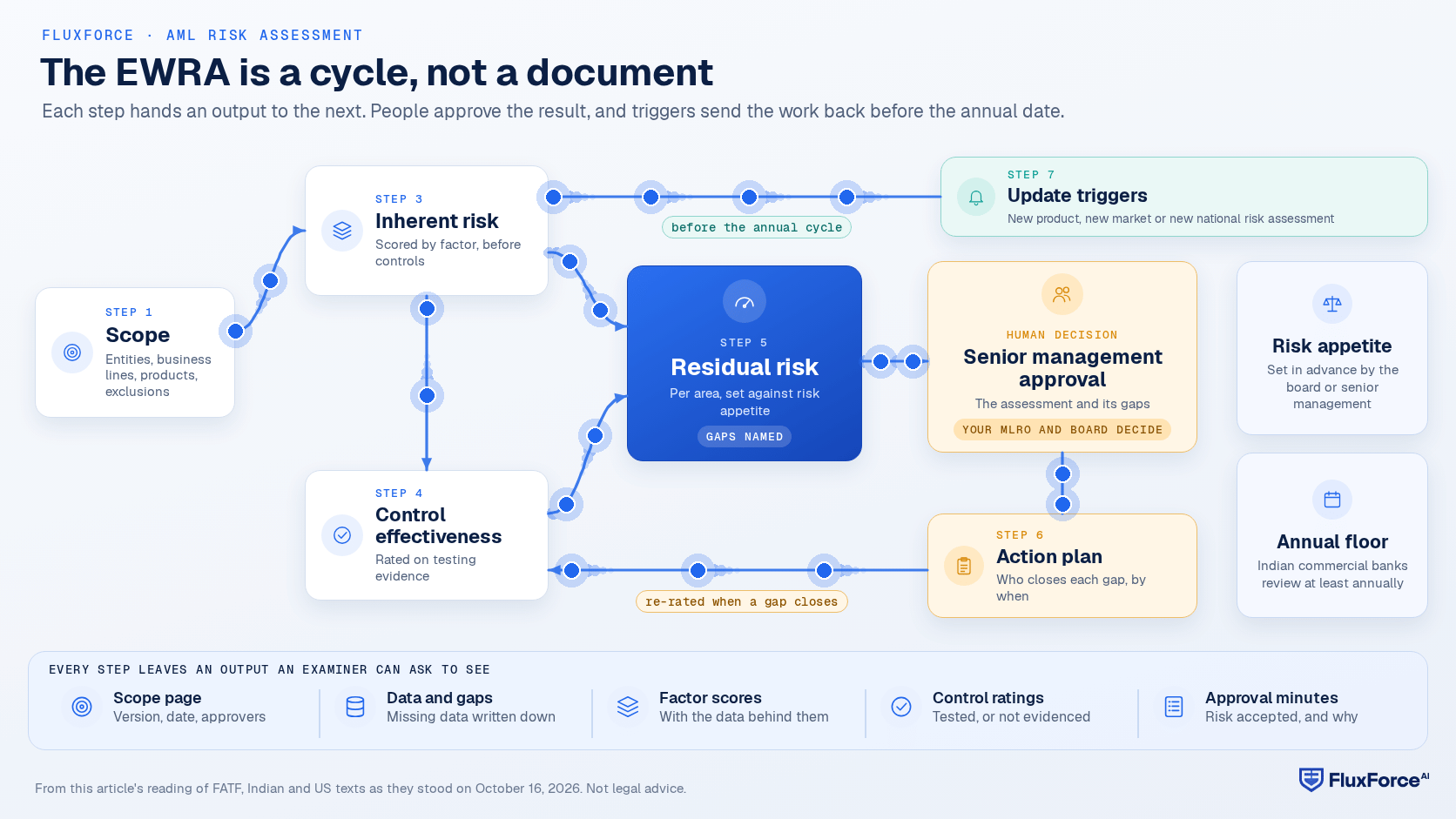Click the 'STEP 7' label

tap(1031, 175)
